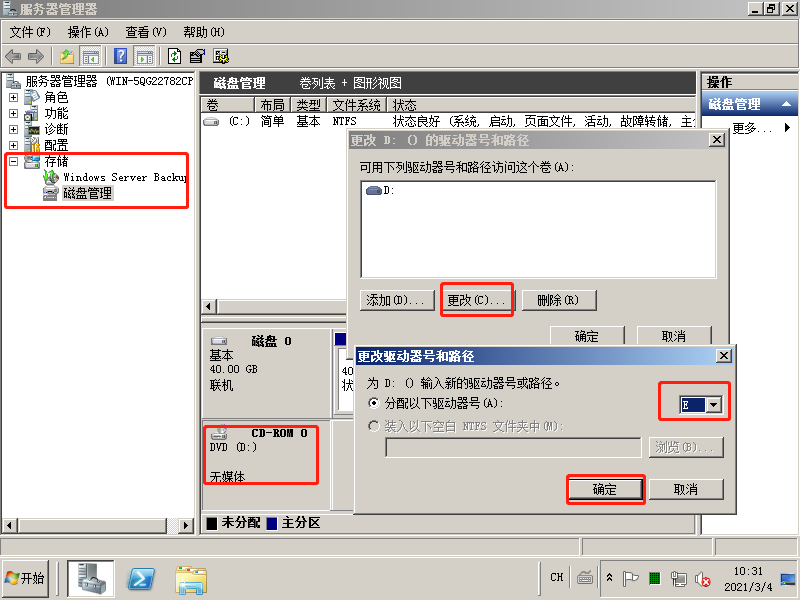800x600 pixels.
Task: Click the Refresh toolbar icon
Action: (x=174, y=56)
